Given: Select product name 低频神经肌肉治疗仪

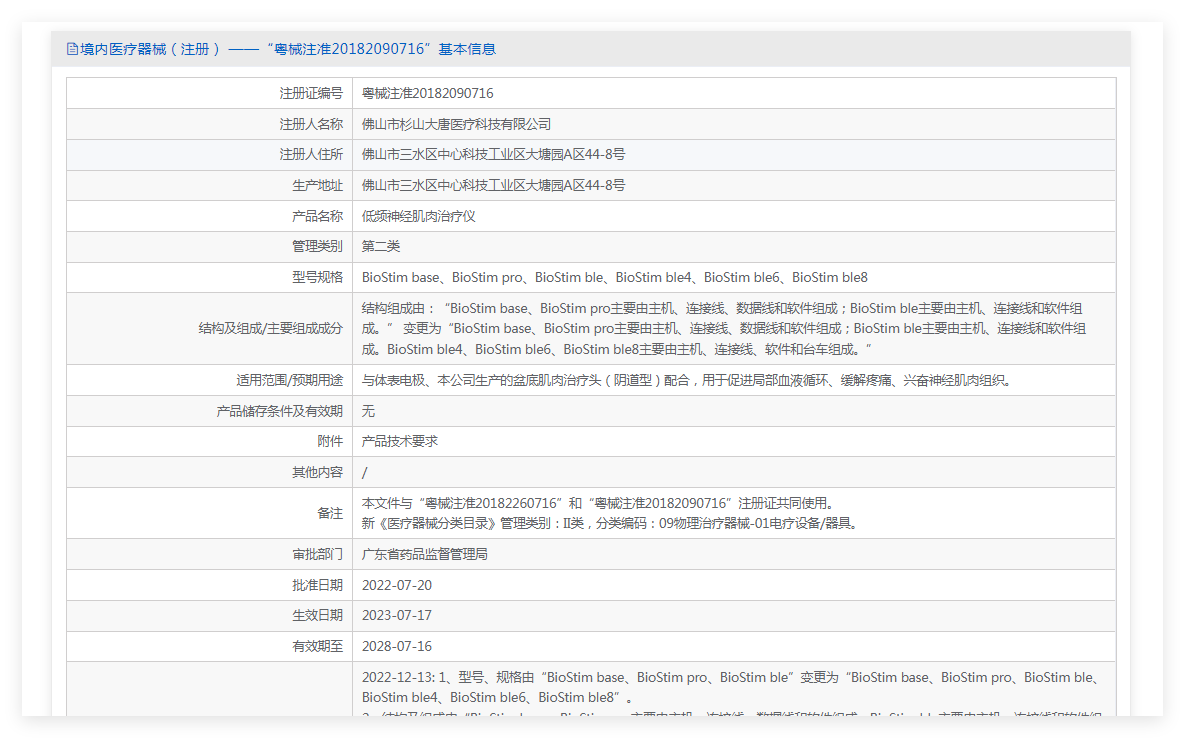Looking at the screenshot, I should 418,216.
